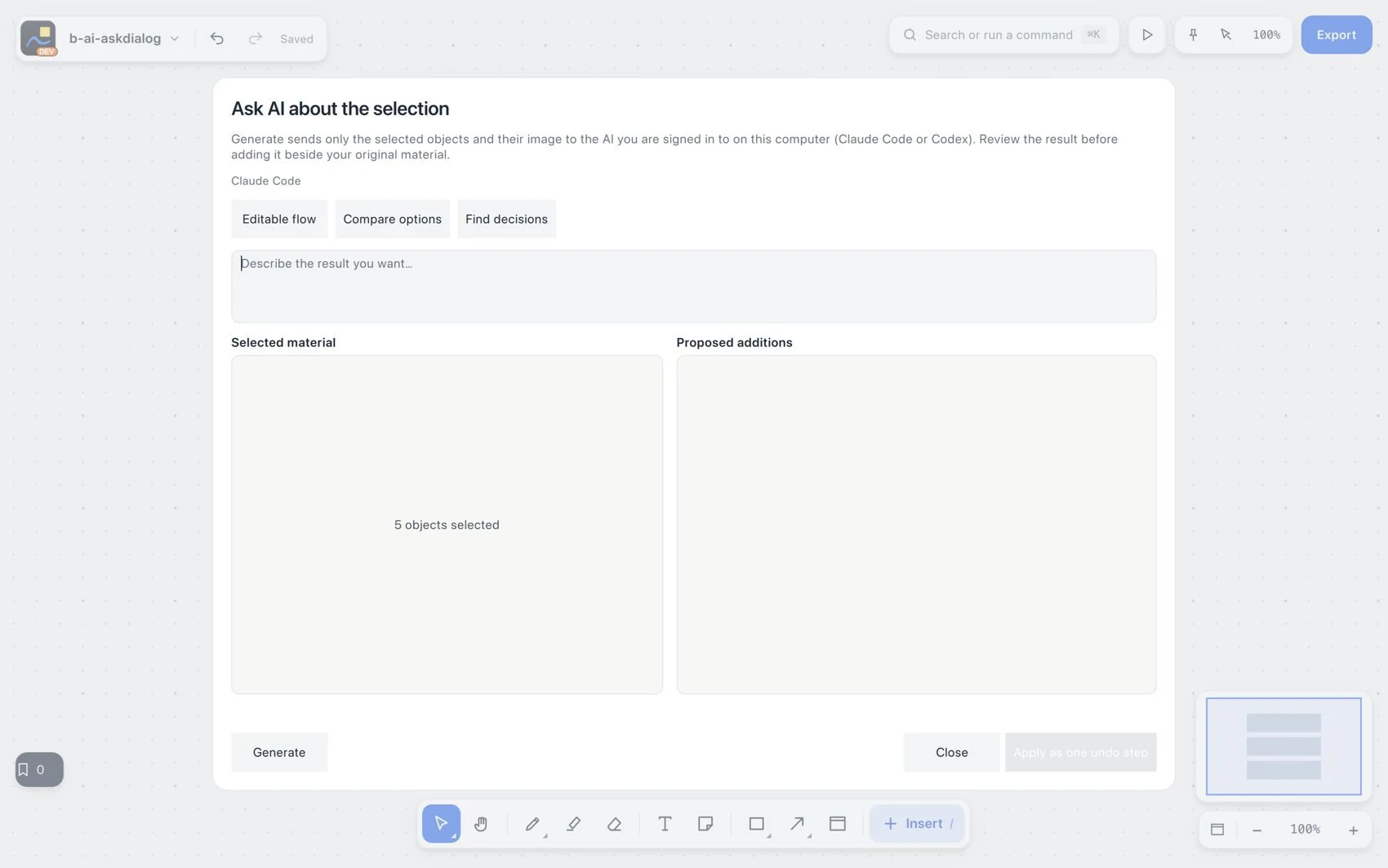The image size is (1388, 868).
Task: Click the minimap canvas thumbnail
Action: pyautogui.click(x=1283, y=746)
